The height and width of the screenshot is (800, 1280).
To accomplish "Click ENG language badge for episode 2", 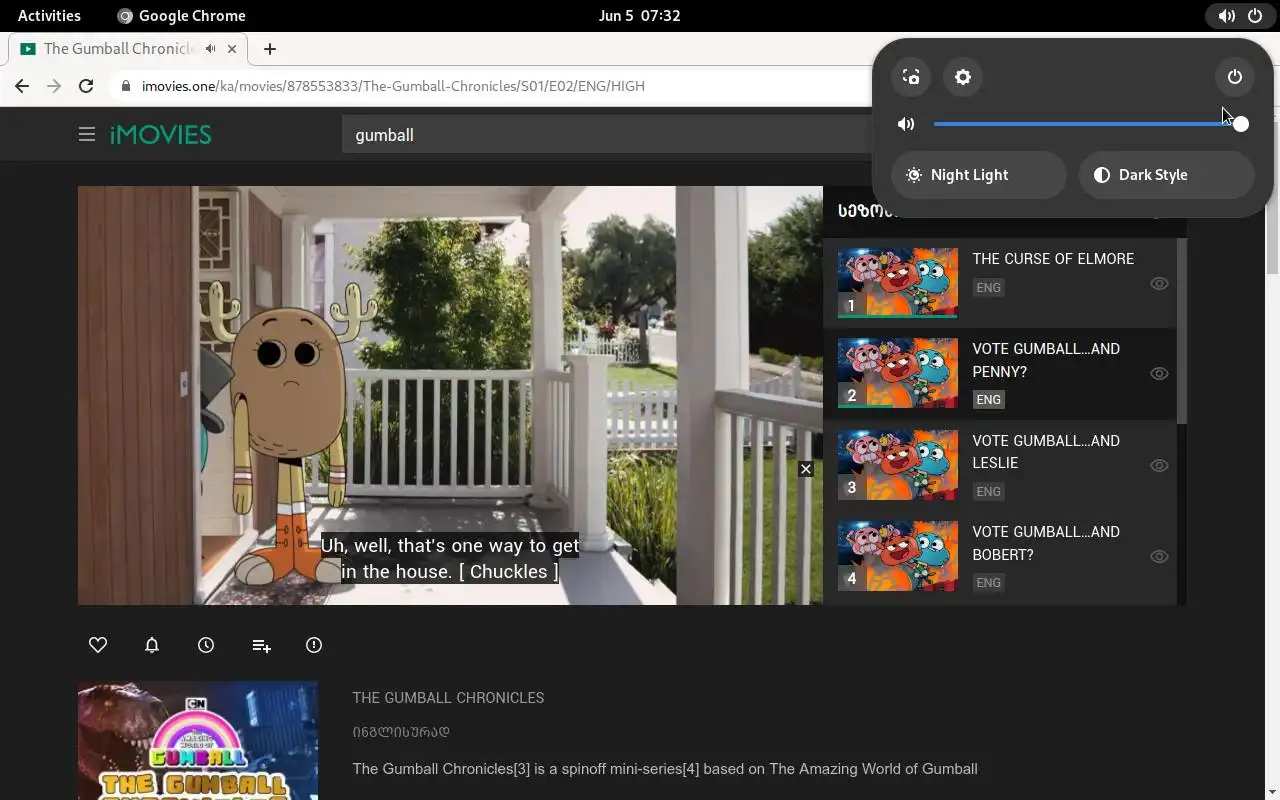I will (x=988, y=399).
